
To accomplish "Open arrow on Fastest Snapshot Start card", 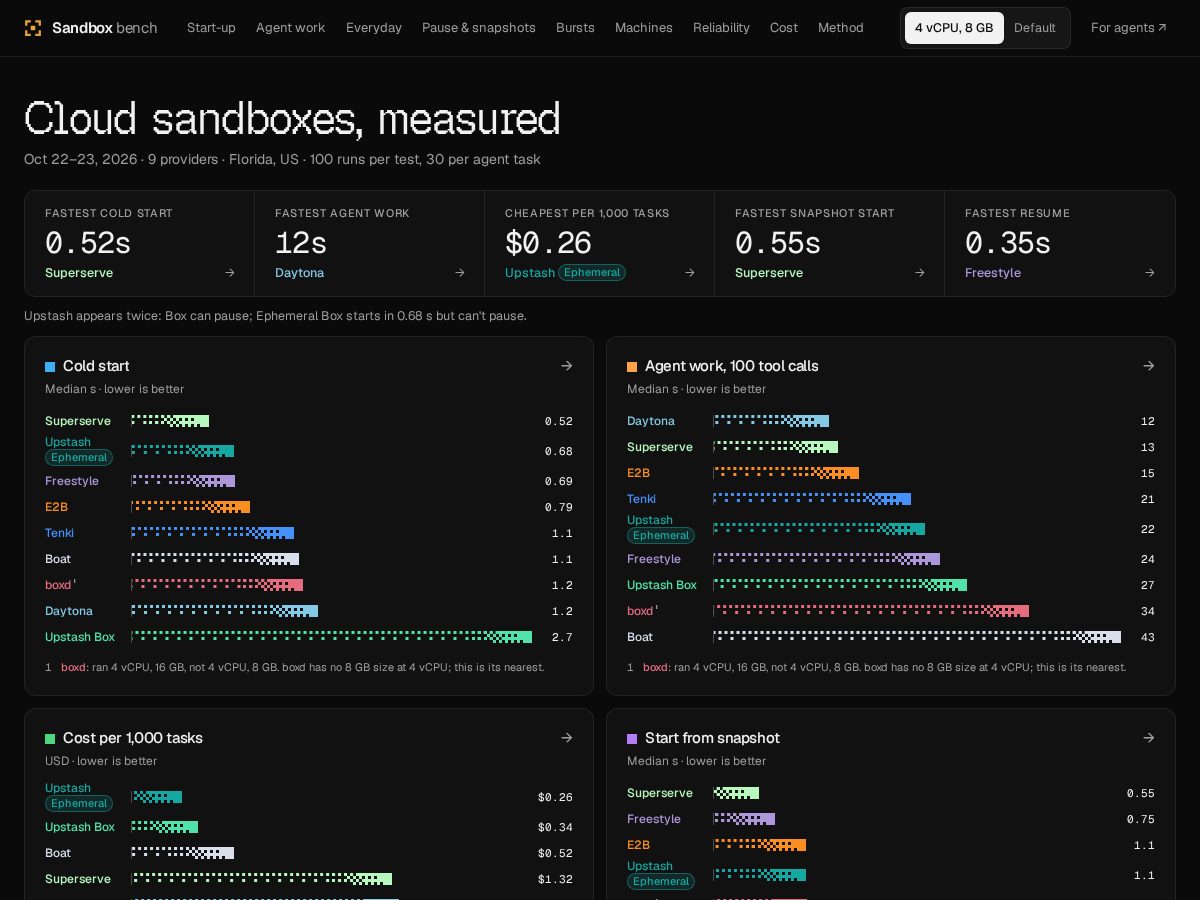I will tap(920, 273).
